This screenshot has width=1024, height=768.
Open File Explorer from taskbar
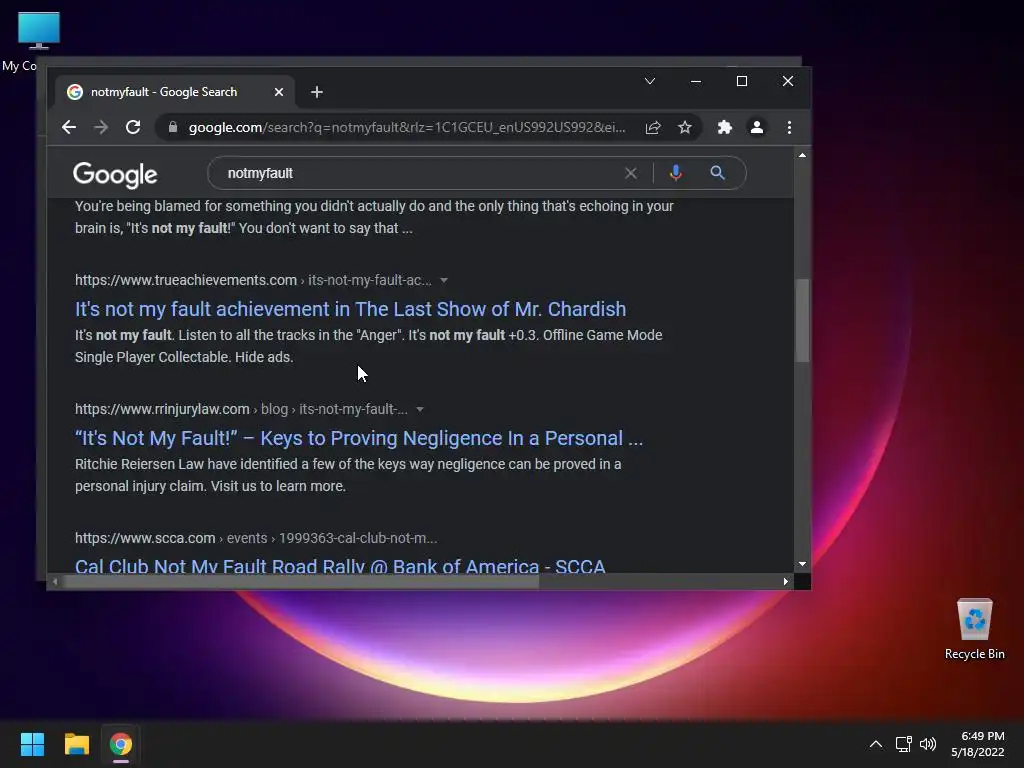(76, 744)
